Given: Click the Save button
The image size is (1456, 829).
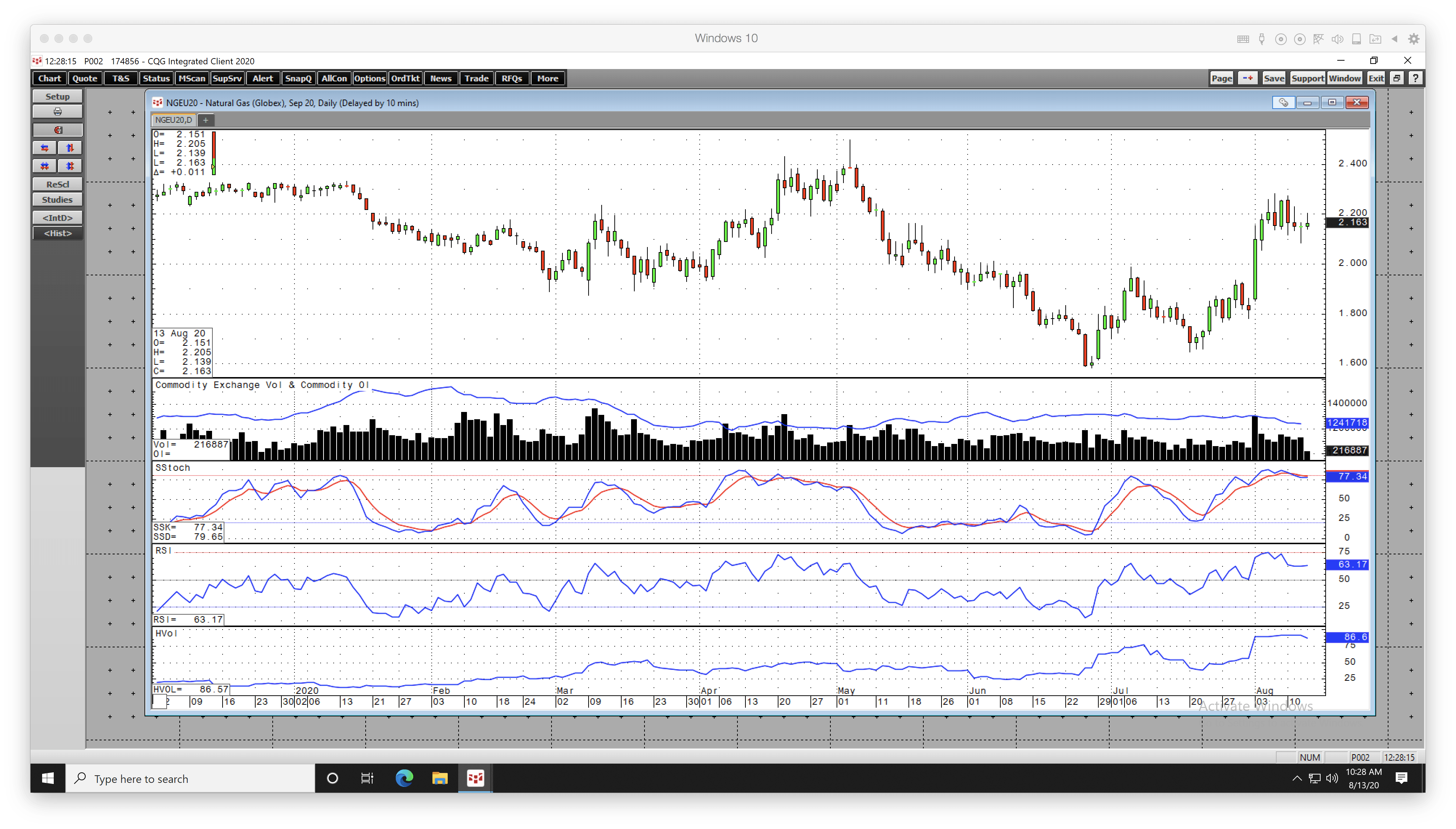Looking at the screenshot, I should pos(1273,78).
